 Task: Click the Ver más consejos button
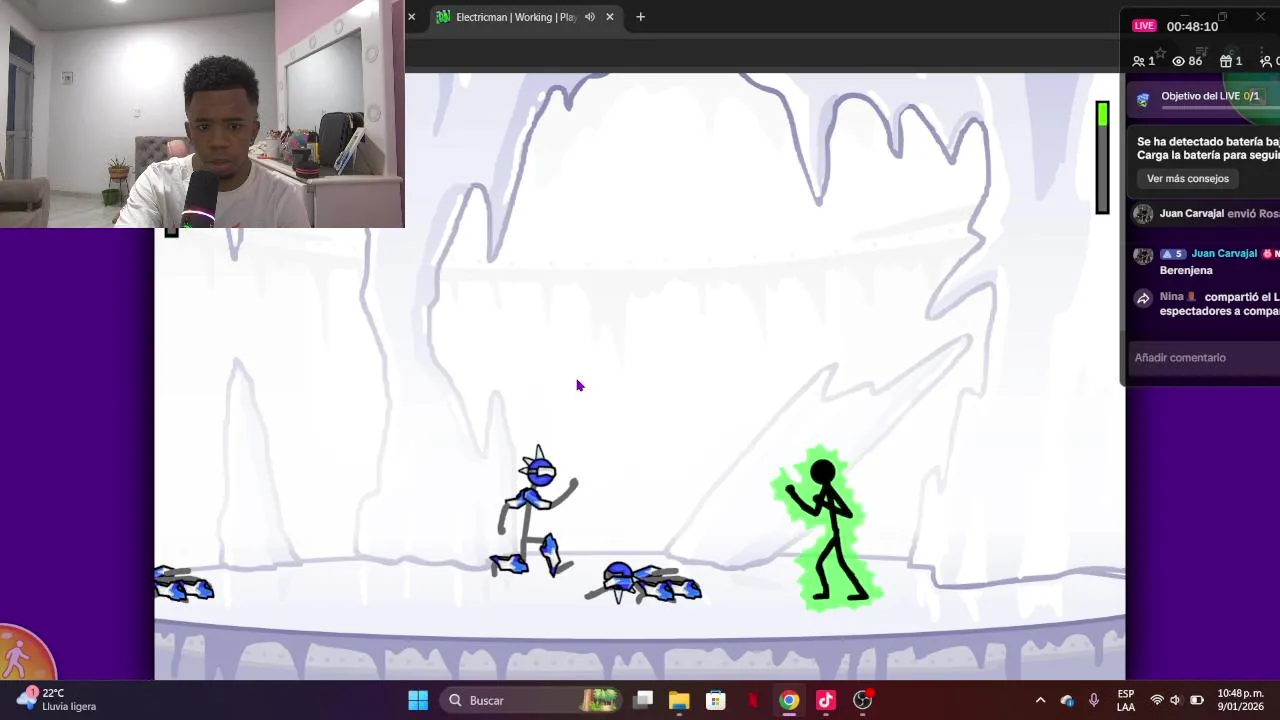pos(1188,179)
